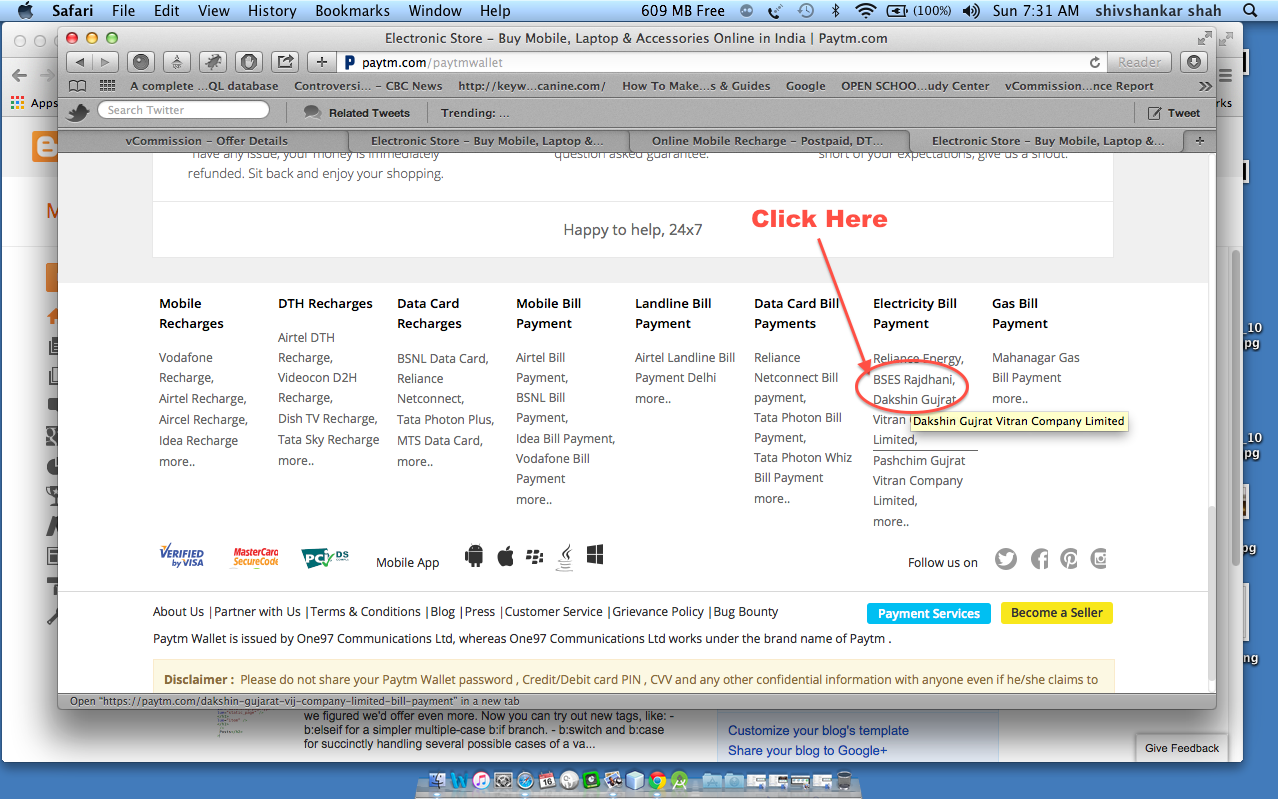This screenshot has width=1278, height=799.
Task: Click the MasterCard SecureCode badge
Action: click(255, 557)
